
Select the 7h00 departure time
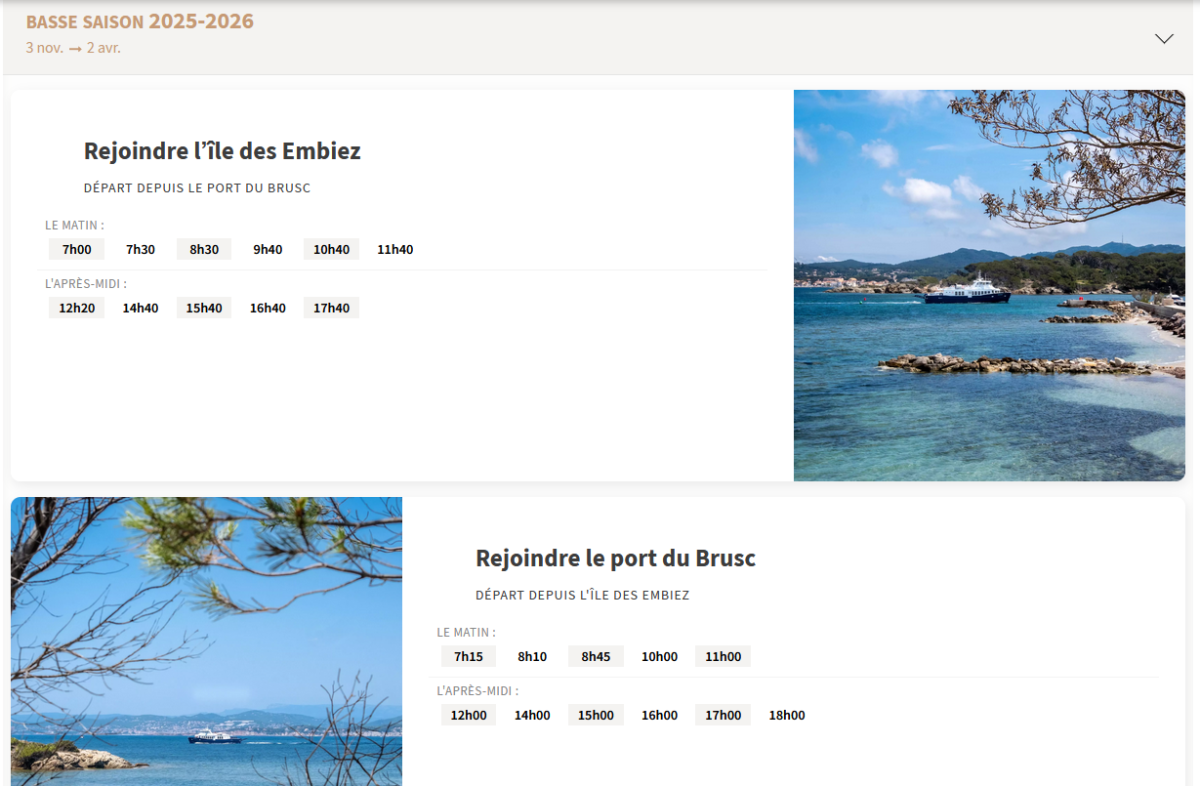[77, 249]
